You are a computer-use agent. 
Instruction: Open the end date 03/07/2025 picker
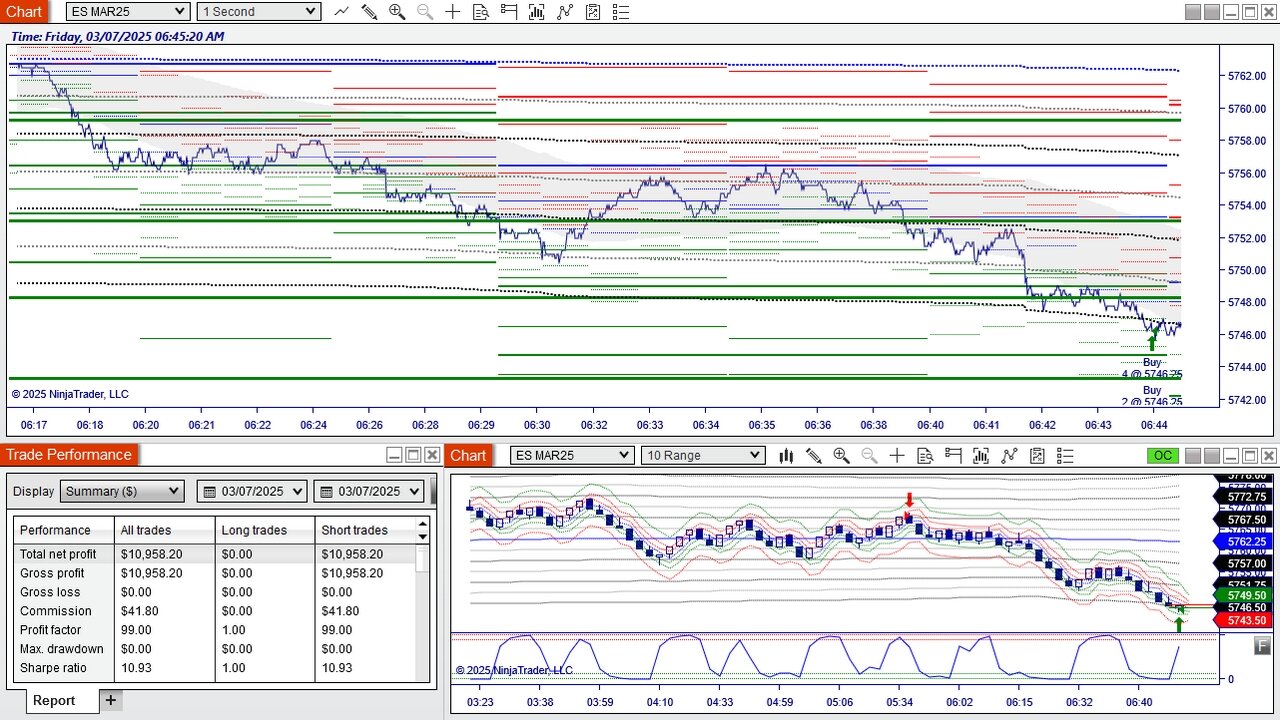coord(370,491)
